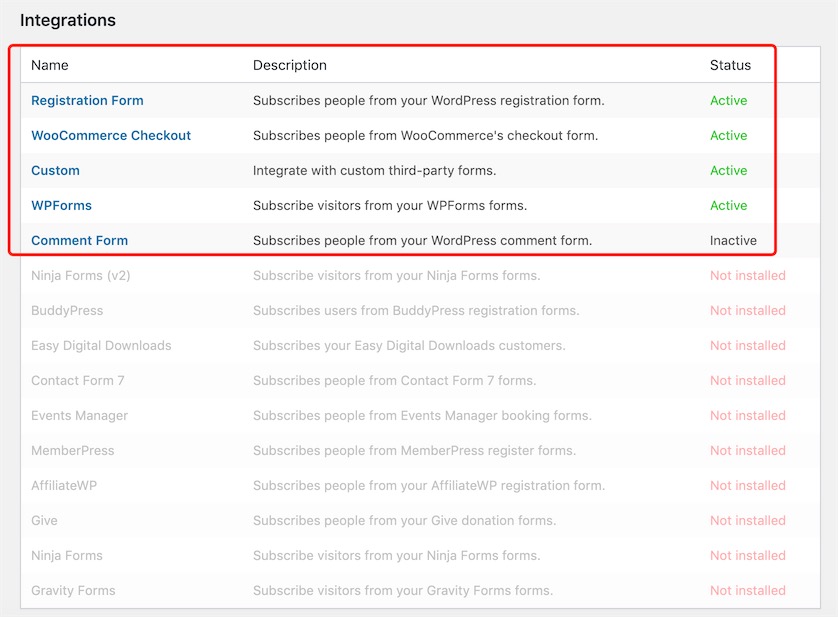The image size is (838, 617).
Task: Click Not installed status beside BuddyPress
Action: [x=747, y=311]
